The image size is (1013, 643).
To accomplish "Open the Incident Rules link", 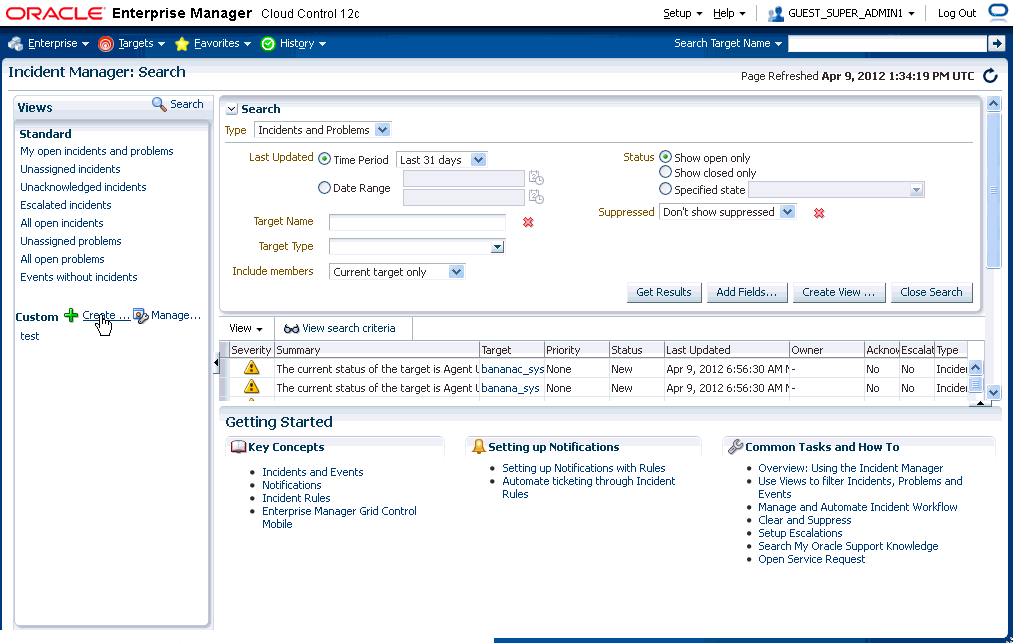I will pos(296,498).
